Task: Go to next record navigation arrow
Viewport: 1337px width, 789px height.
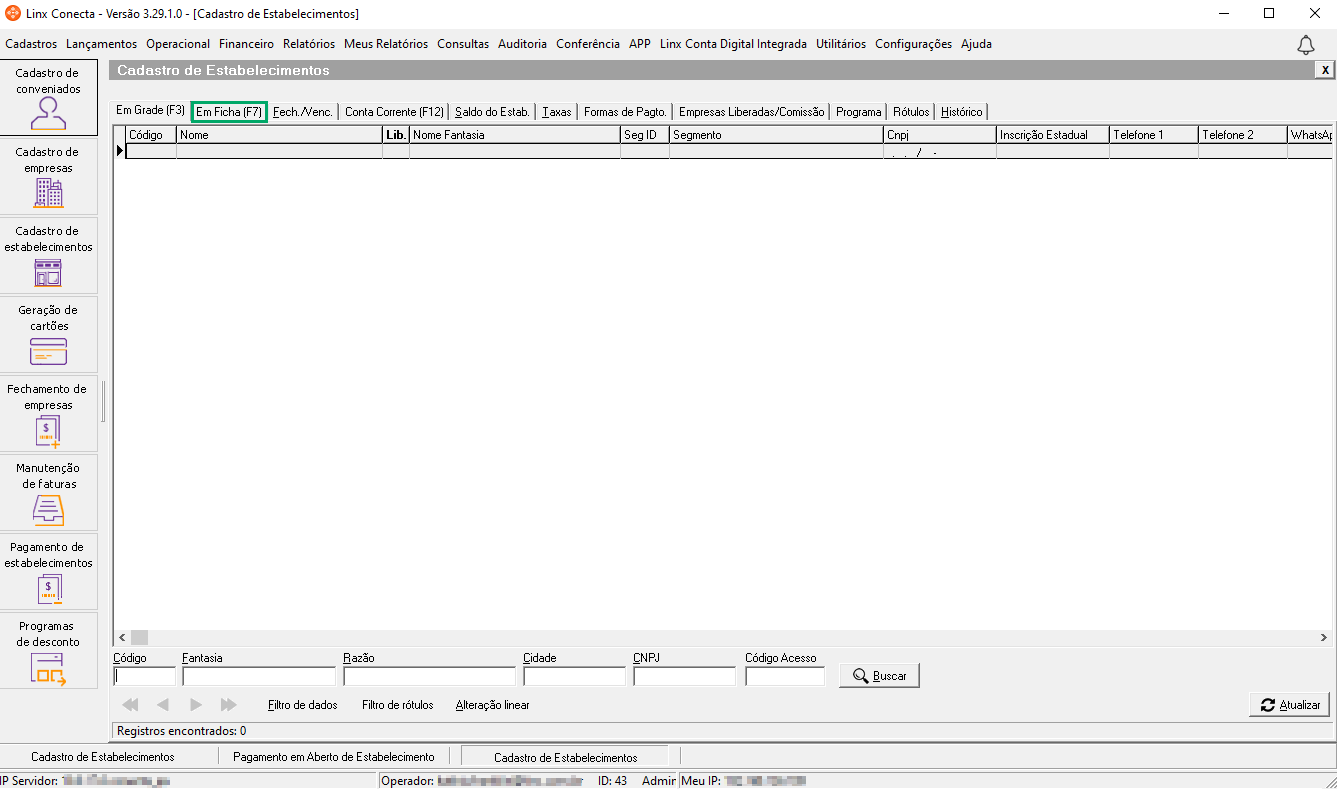Action: [x=196, y=705]
